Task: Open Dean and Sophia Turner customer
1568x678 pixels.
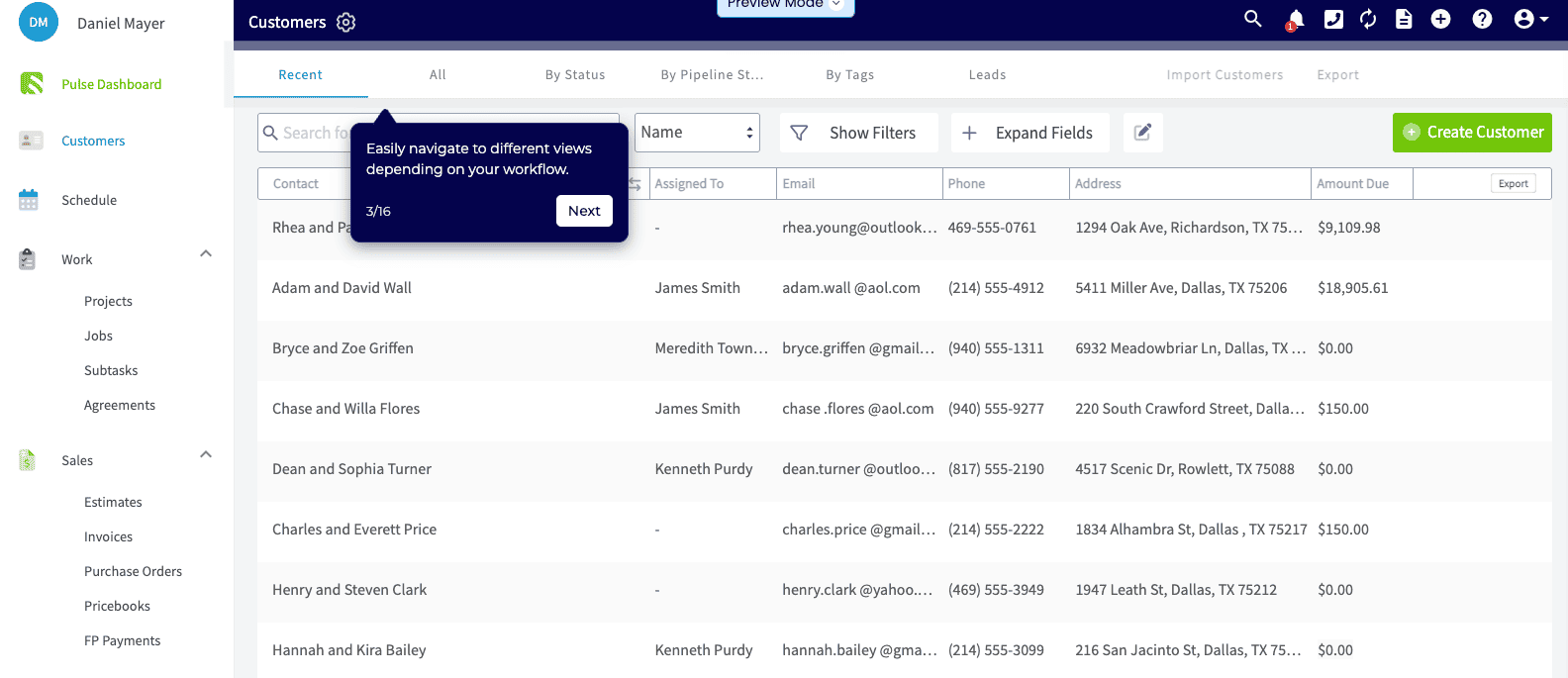Action: [351, 469]
